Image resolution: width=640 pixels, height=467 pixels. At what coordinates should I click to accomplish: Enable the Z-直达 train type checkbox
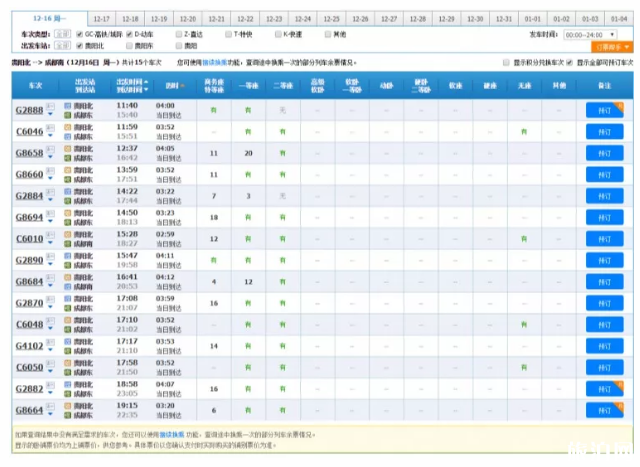[179, 34]
